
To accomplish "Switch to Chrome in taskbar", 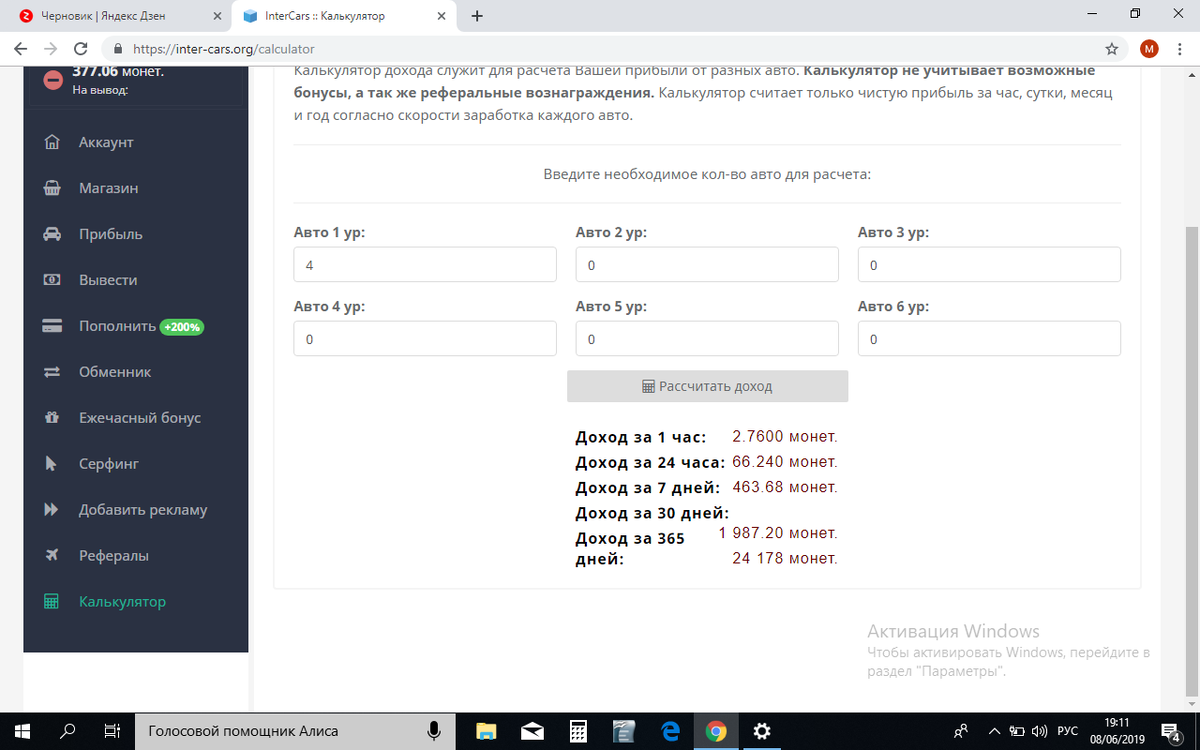I will coord(716,731).
